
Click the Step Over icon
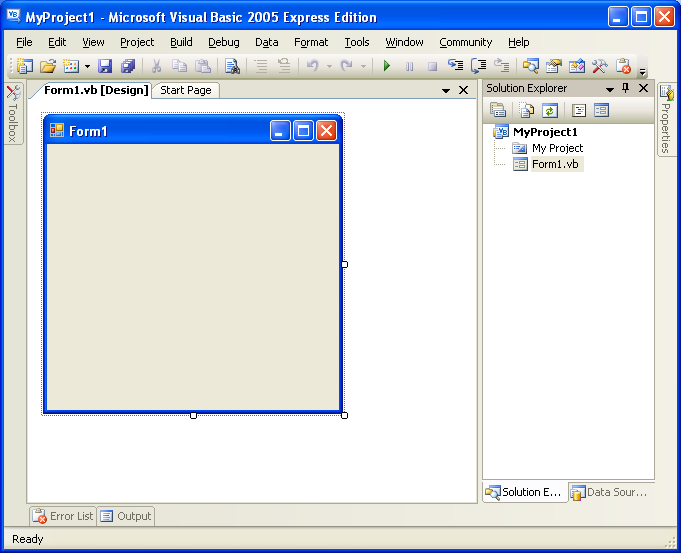point(479,66)
